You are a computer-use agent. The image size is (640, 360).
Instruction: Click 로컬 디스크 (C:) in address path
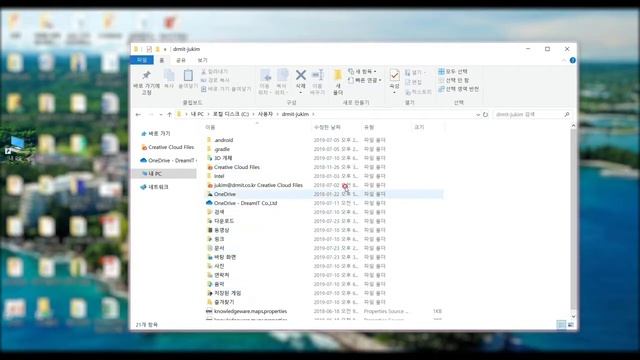pyautogui.click(x=231, y=114)
